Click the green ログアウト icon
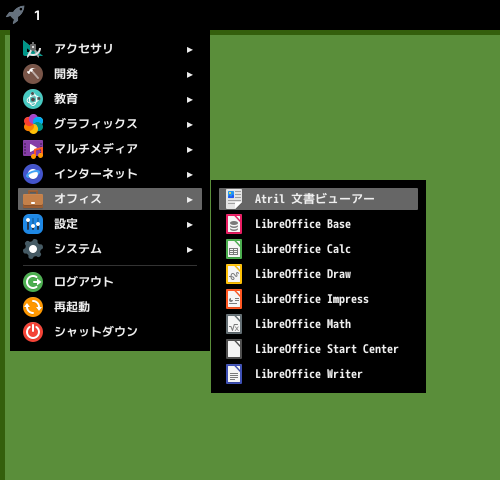The width and height of the screenshot is (500, 480). click(33, 282)
